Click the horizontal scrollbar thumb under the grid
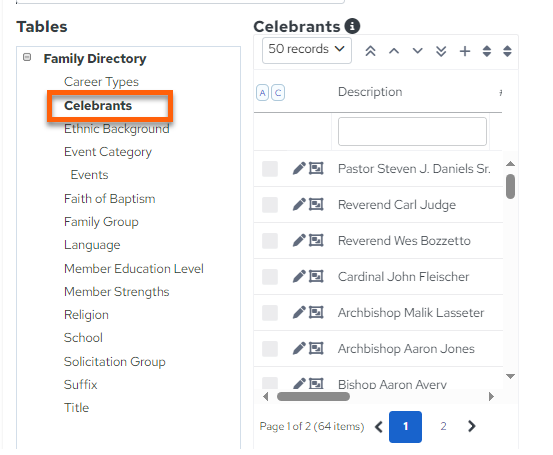 (313, 396)
